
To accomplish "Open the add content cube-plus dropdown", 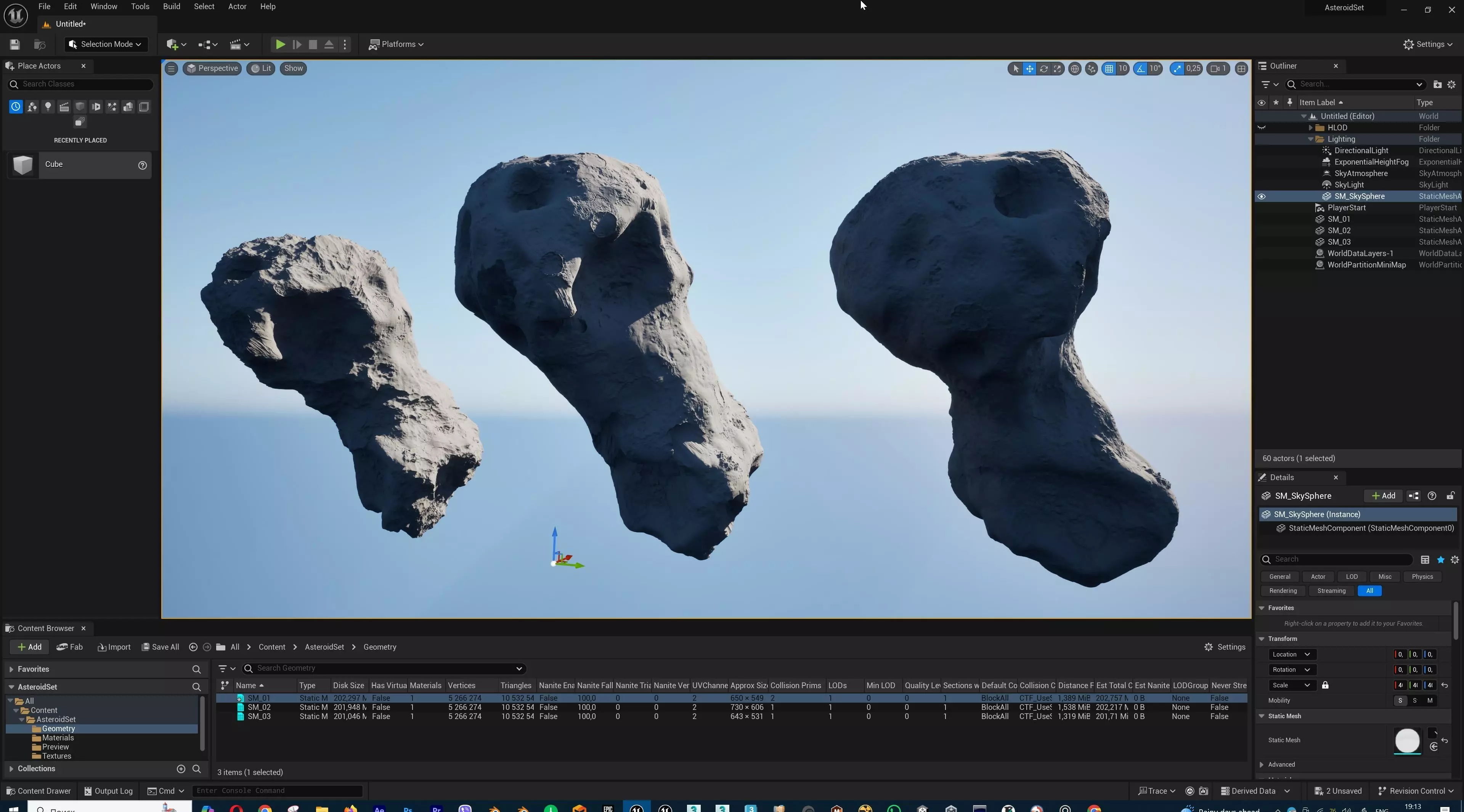I will [x=176, y=44].
